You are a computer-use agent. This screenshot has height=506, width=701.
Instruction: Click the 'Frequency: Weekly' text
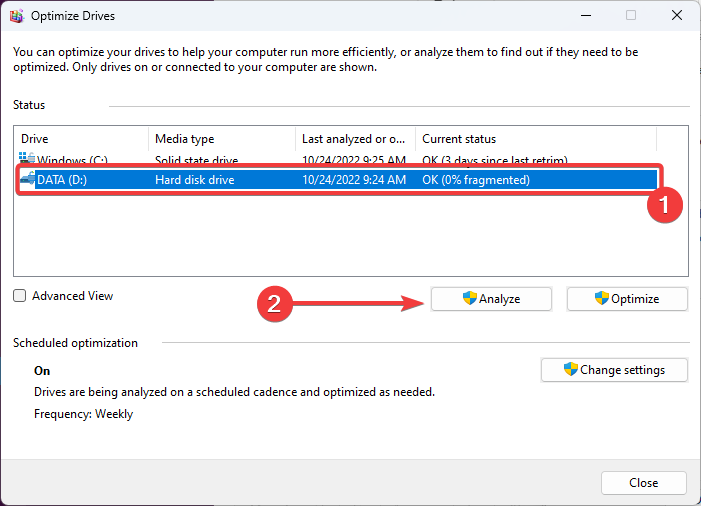(84, 414)
